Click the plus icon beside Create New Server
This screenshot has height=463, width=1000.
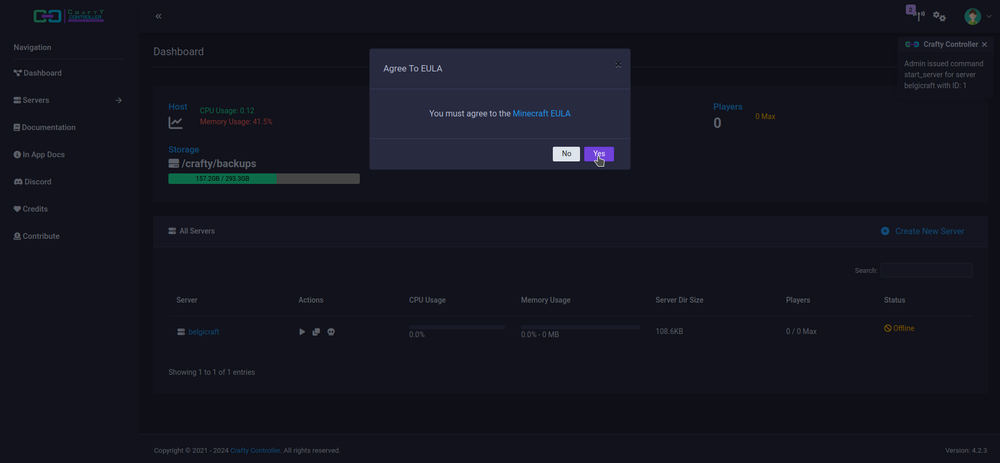[885, 231]
